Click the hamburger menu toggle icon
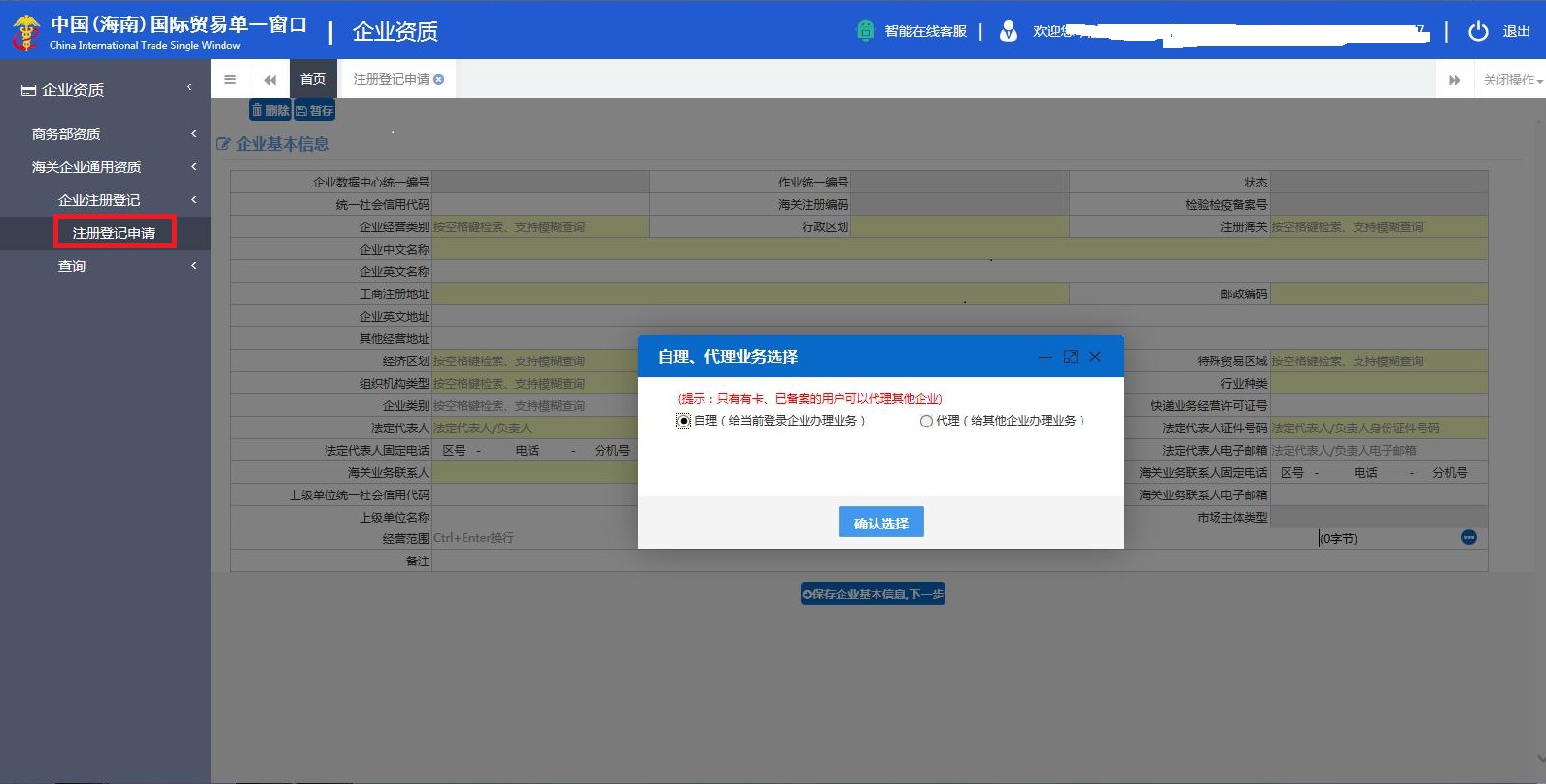The height and width of the screenshot is (784, 1546). point(230,80)
